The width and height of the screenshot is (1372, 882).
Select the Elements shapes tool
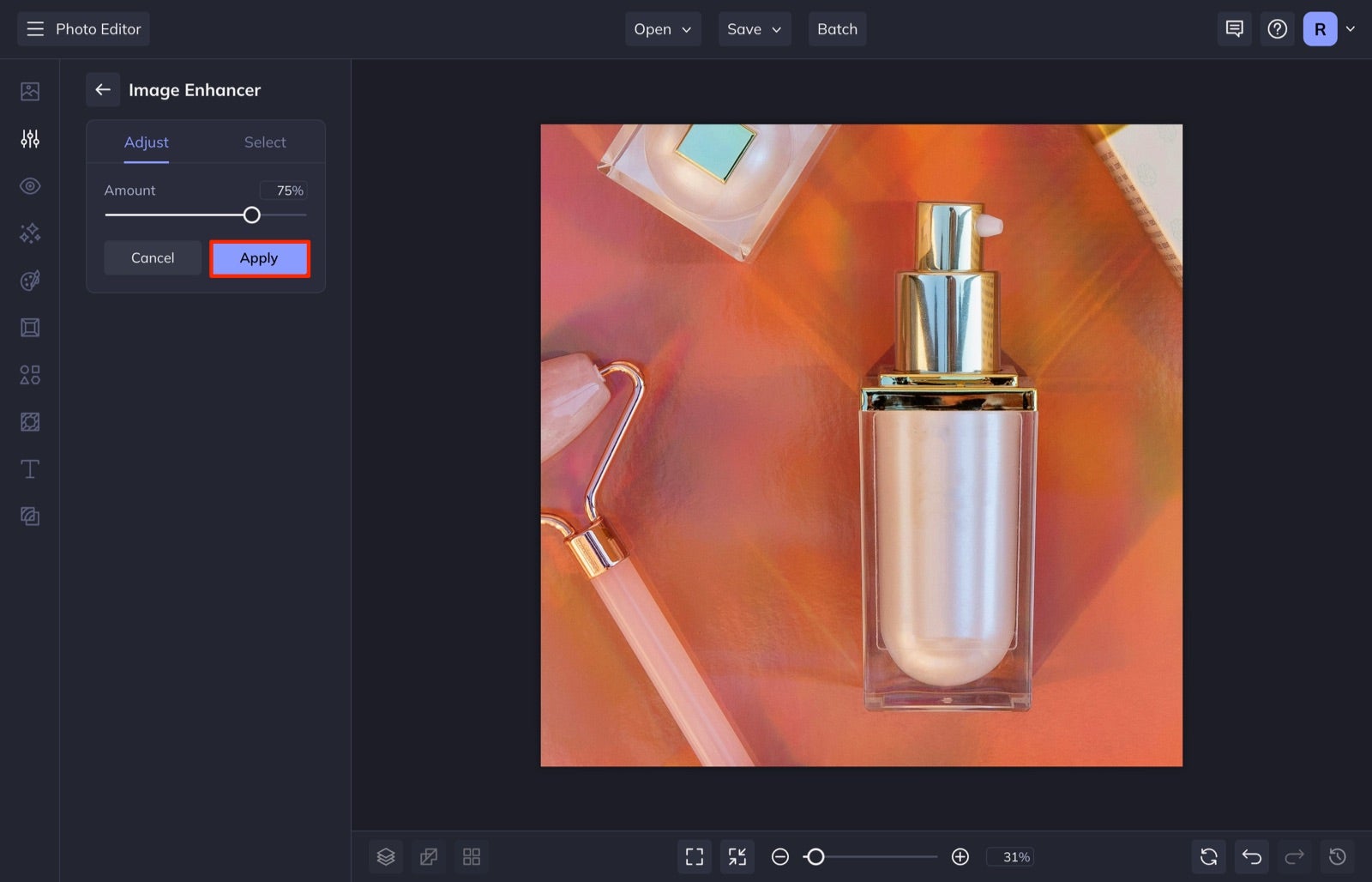[x=30, y=374]
